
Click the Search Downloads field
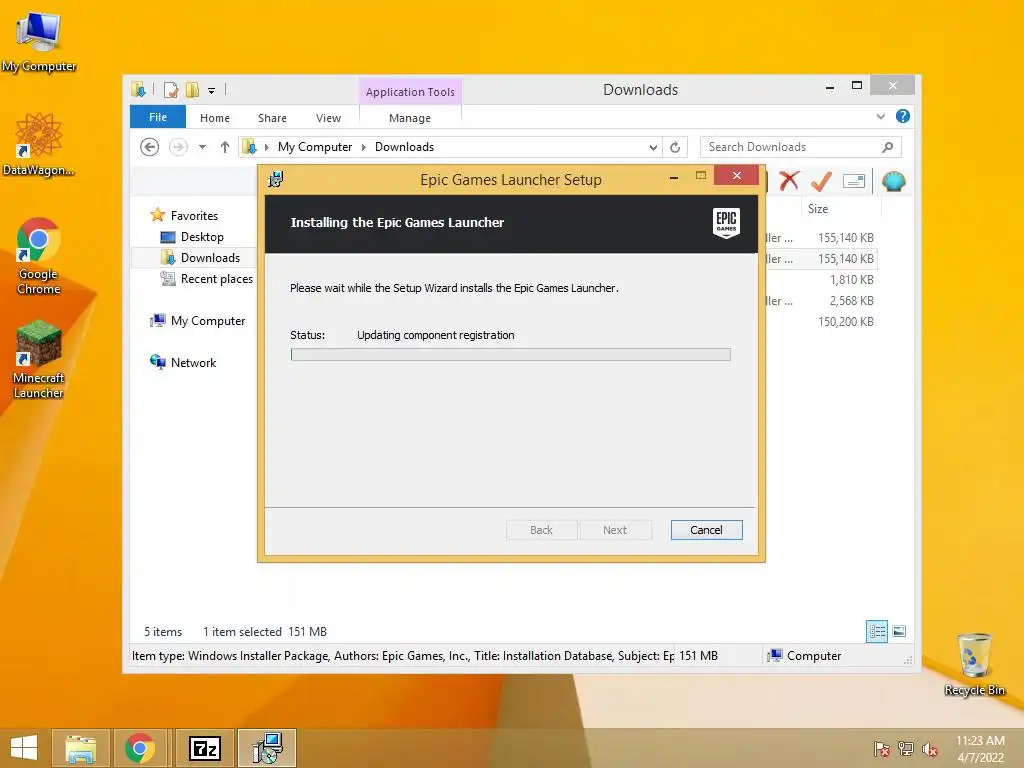(x=801, y=147)
